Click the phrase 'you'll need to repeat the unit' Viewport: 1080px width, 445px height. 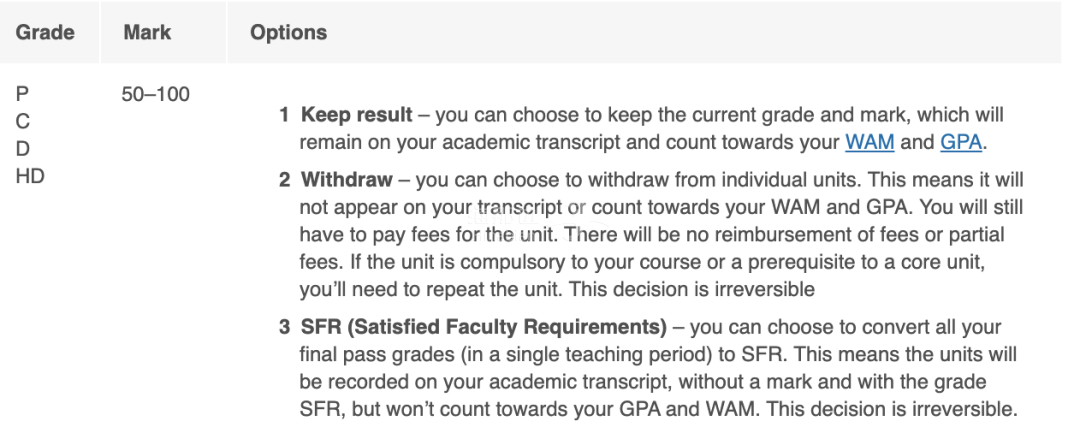click(431, 289)
